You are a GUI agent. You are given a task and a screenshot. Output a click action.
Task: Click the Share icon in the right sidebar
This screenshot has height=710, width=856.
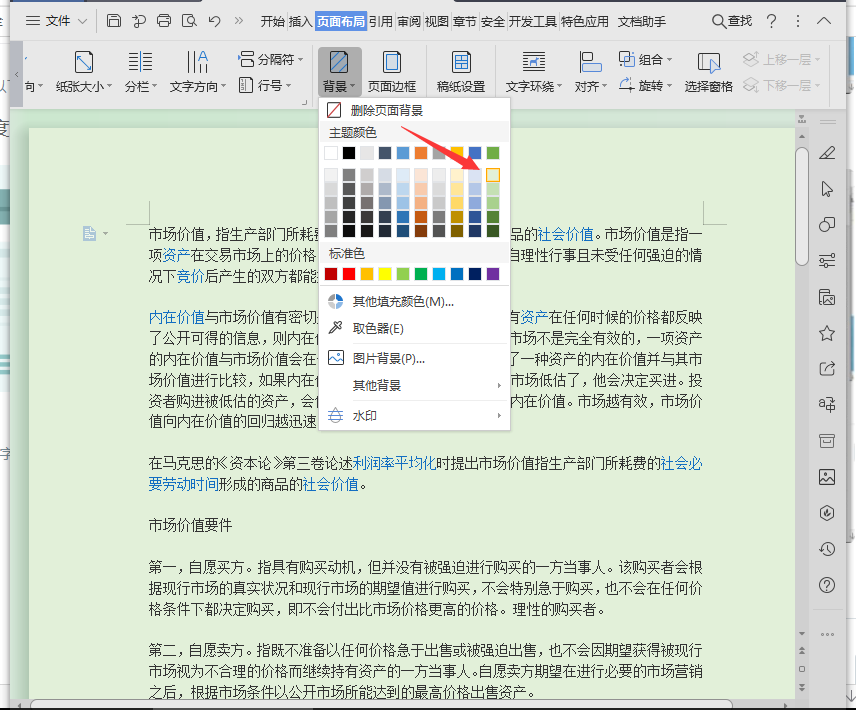(827, 368)
